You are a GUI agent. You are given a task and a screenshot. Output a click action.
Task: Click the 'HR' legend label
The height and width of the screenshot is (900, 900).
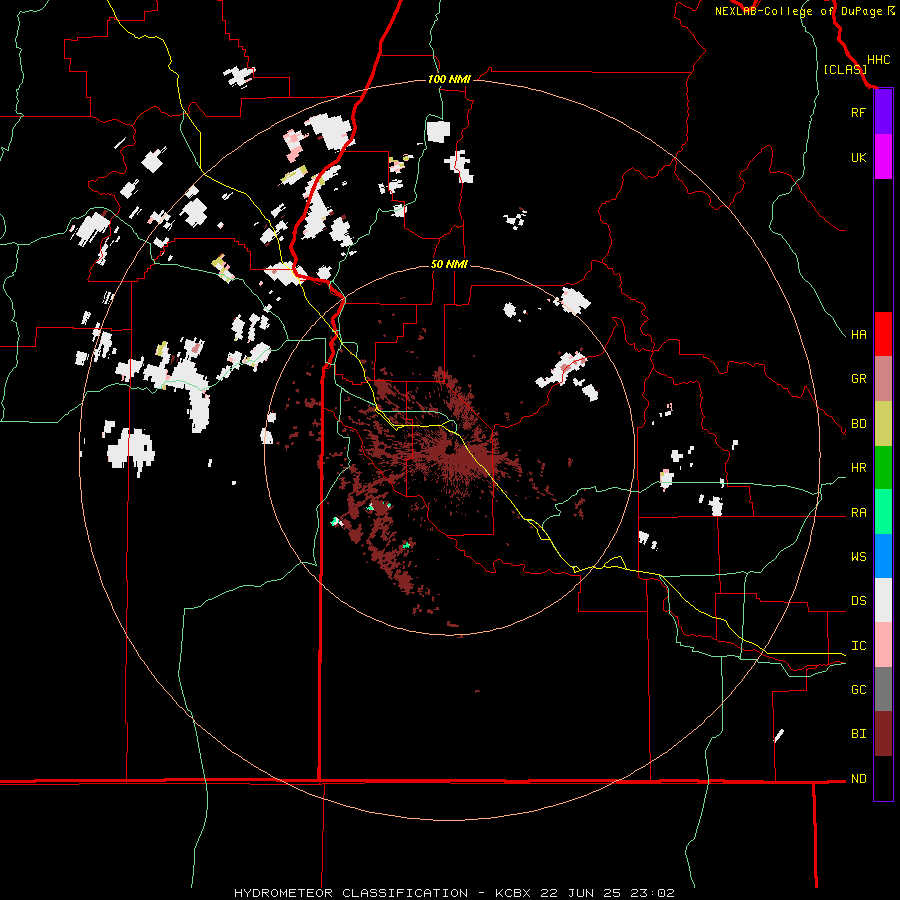[858, 468]
